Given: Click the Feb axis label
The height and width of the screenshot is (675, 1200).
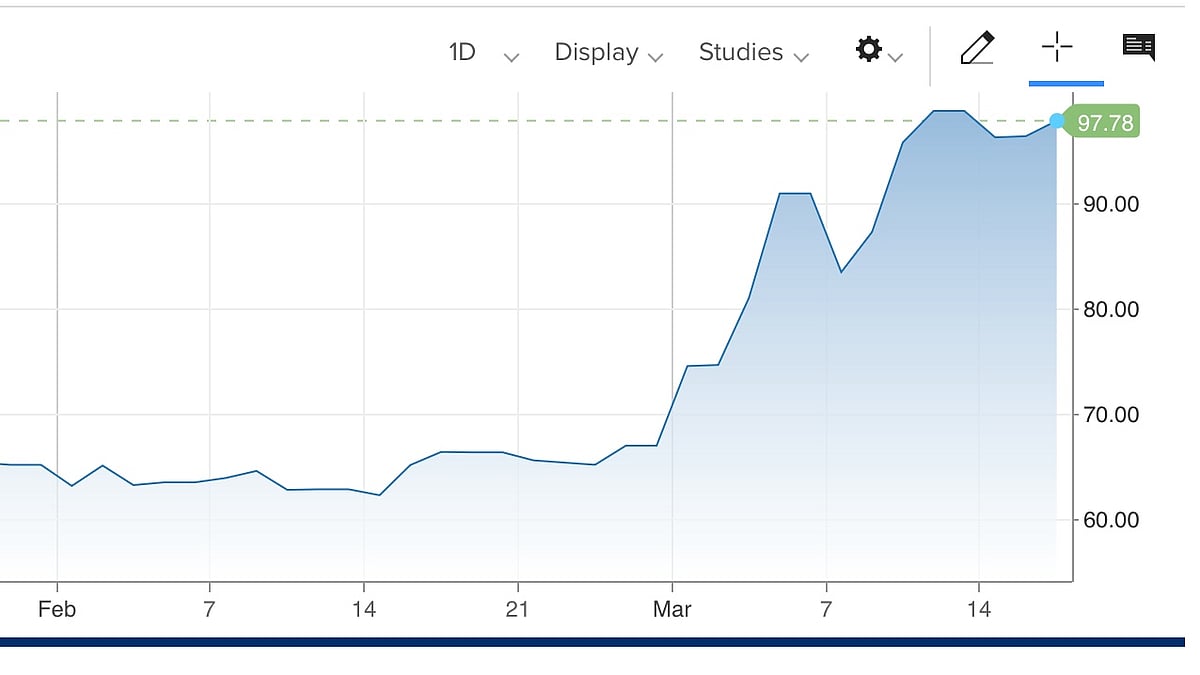Looking at the screenshot, I should [57, 608].
